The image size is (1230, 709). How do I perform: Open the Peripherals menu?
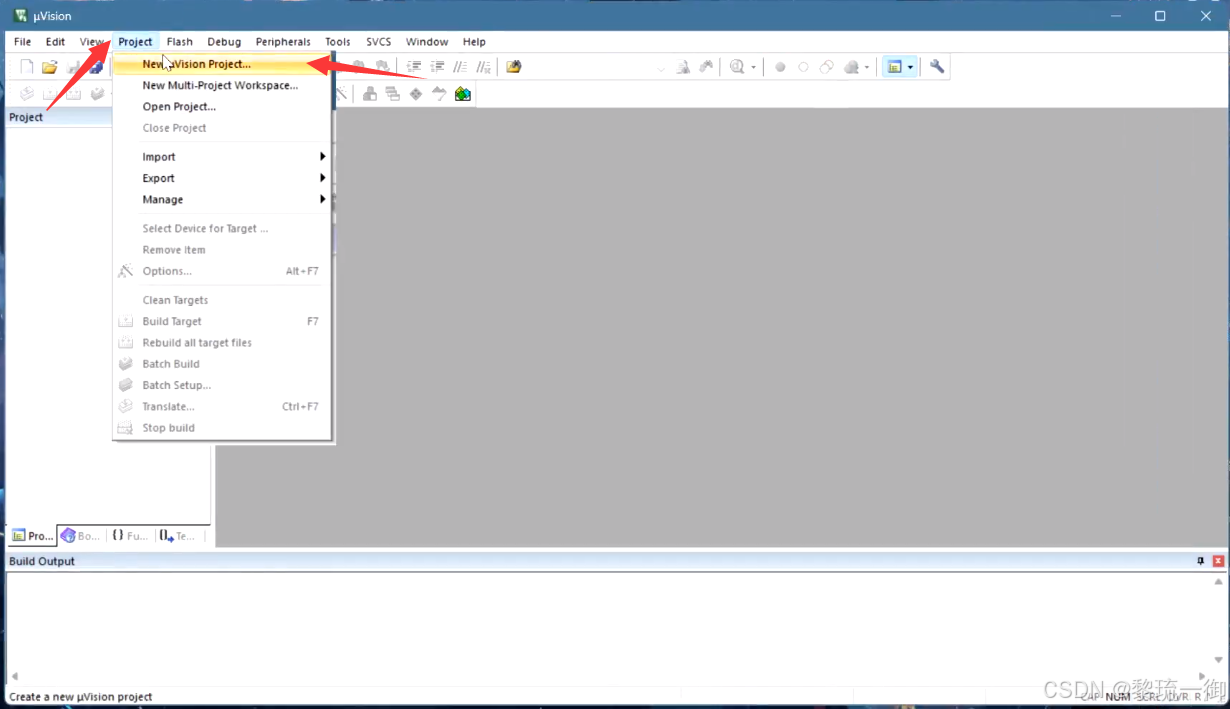click(283, 42)
